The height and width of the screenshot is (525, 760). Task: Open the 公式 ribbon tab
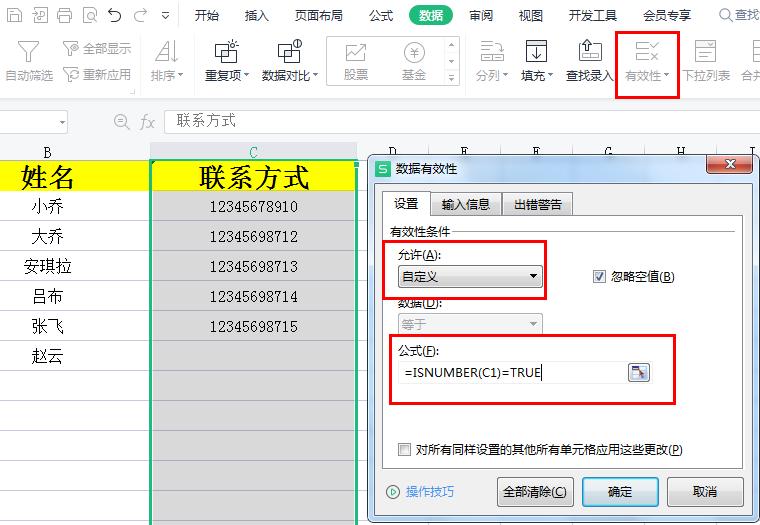click(381, 16)
